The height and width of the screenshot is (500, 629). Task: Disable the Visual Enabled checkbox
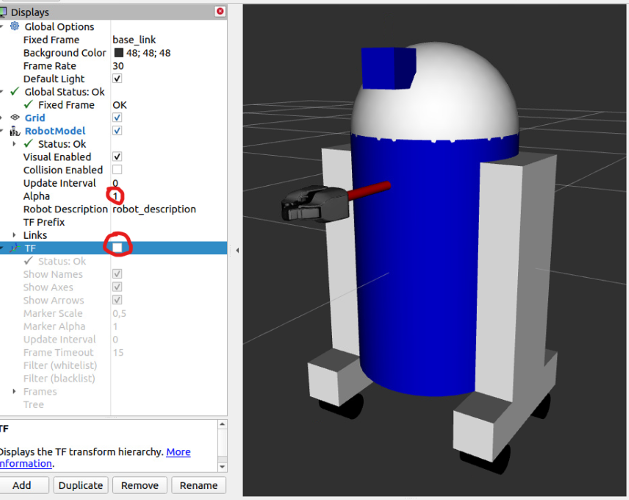[117, 157]
